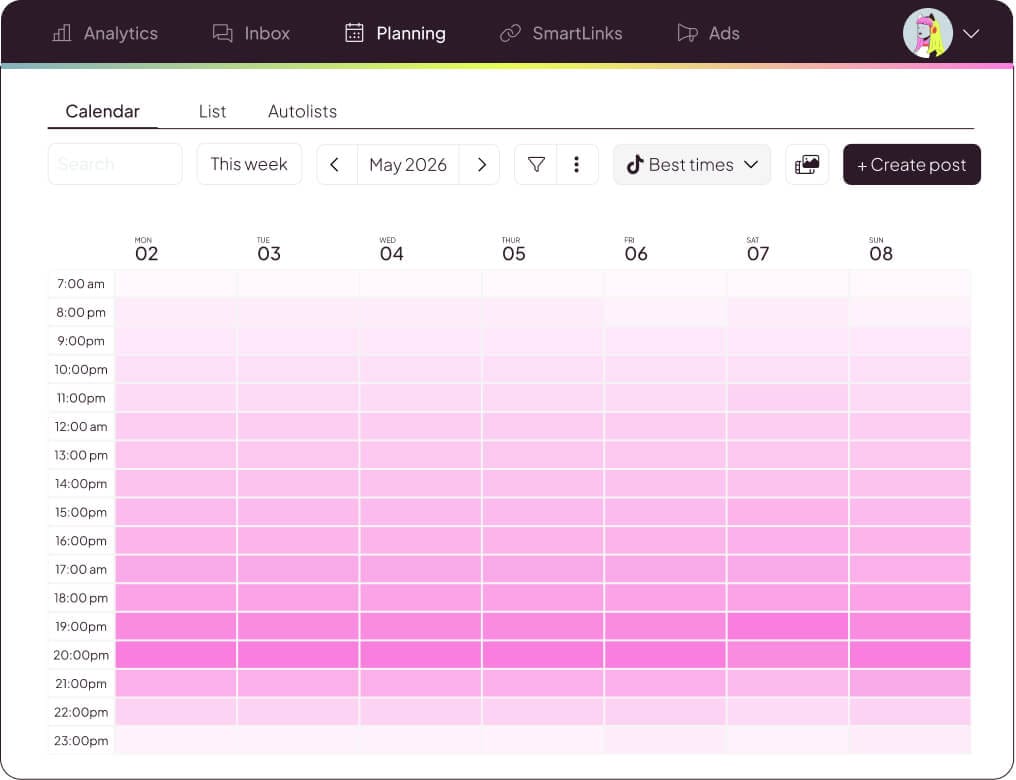Select the Planning calendar icon
Image resolution: width=1016 pixels, height=780 pixels.
click(x=354, y=32)
